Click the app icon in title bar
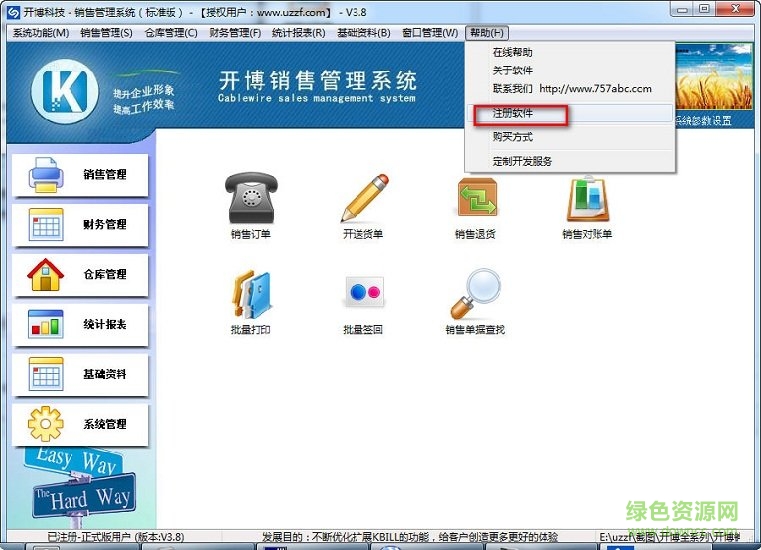Screen dimensions: 761x550 pyautogui.click(x=13, y=12)
